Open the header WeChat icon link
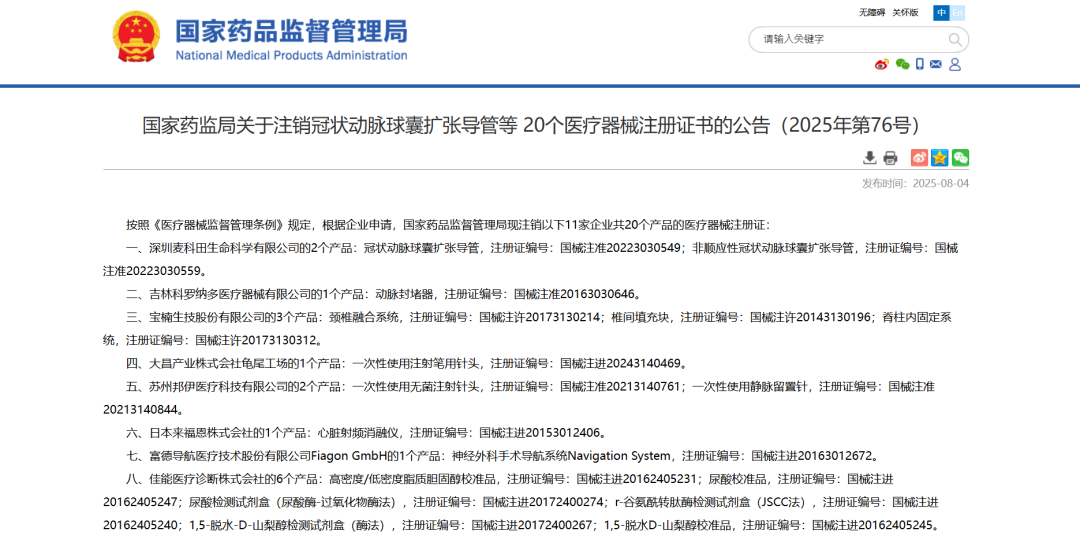Viewport: 1080px width, 539px height. [902, 65]
